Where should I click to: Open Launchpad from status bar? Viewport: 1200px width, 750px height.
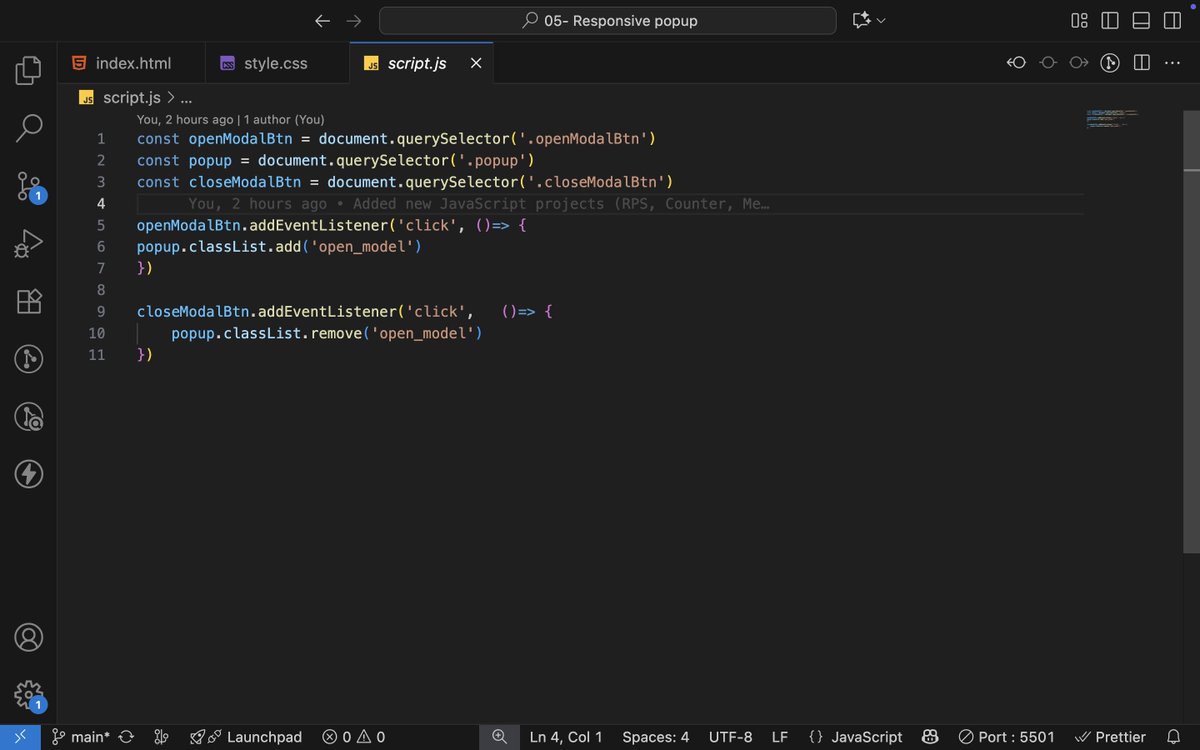(x=246, y=737)
